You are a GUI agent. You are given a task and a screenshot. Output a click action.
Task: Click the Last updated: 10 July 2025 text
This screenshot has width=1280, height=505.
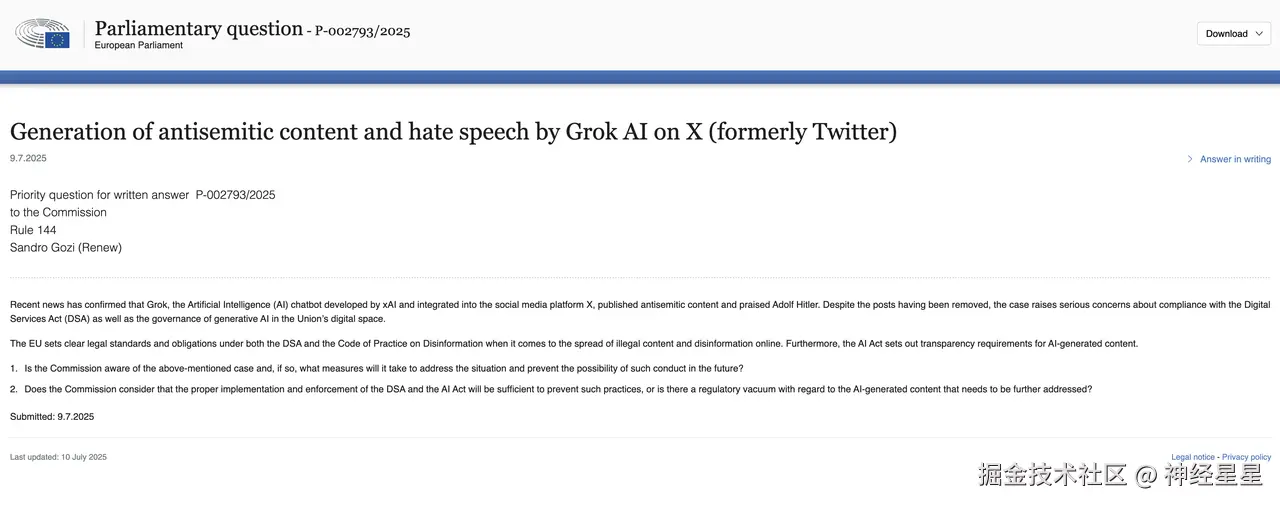tap(58, 457)
